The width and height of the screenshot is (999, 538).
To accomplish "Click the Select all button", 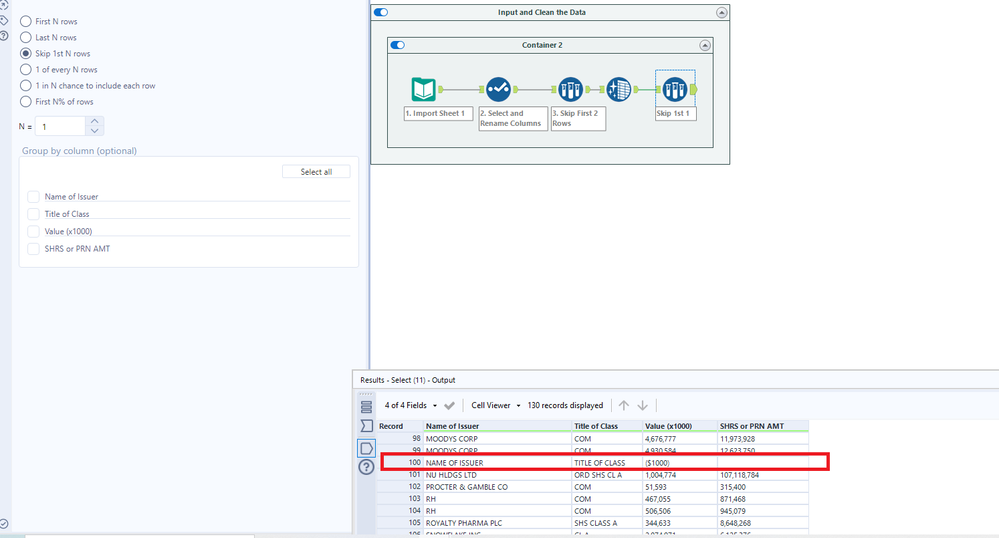I will pyautogui.click(x=316, y=171).
